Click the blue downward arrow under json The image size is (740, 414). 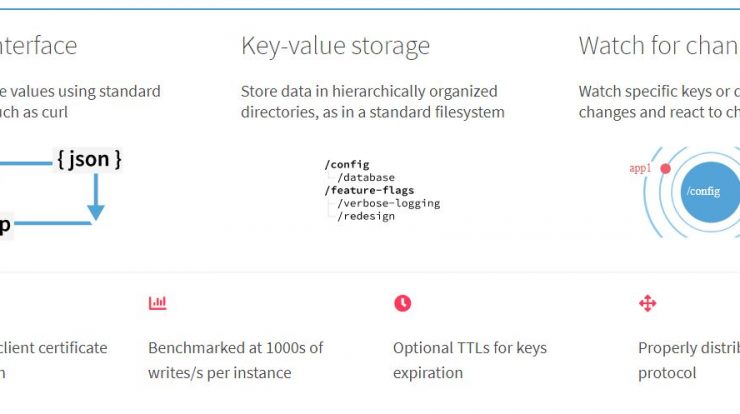[x=96, y=197]
